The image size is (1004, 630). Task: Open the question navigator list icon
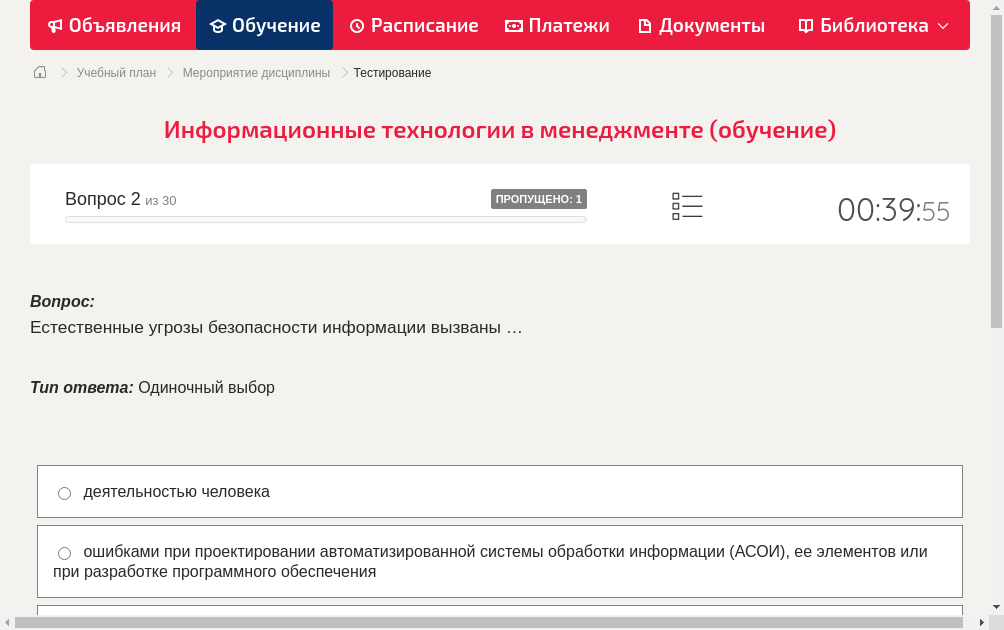(687, 205)
